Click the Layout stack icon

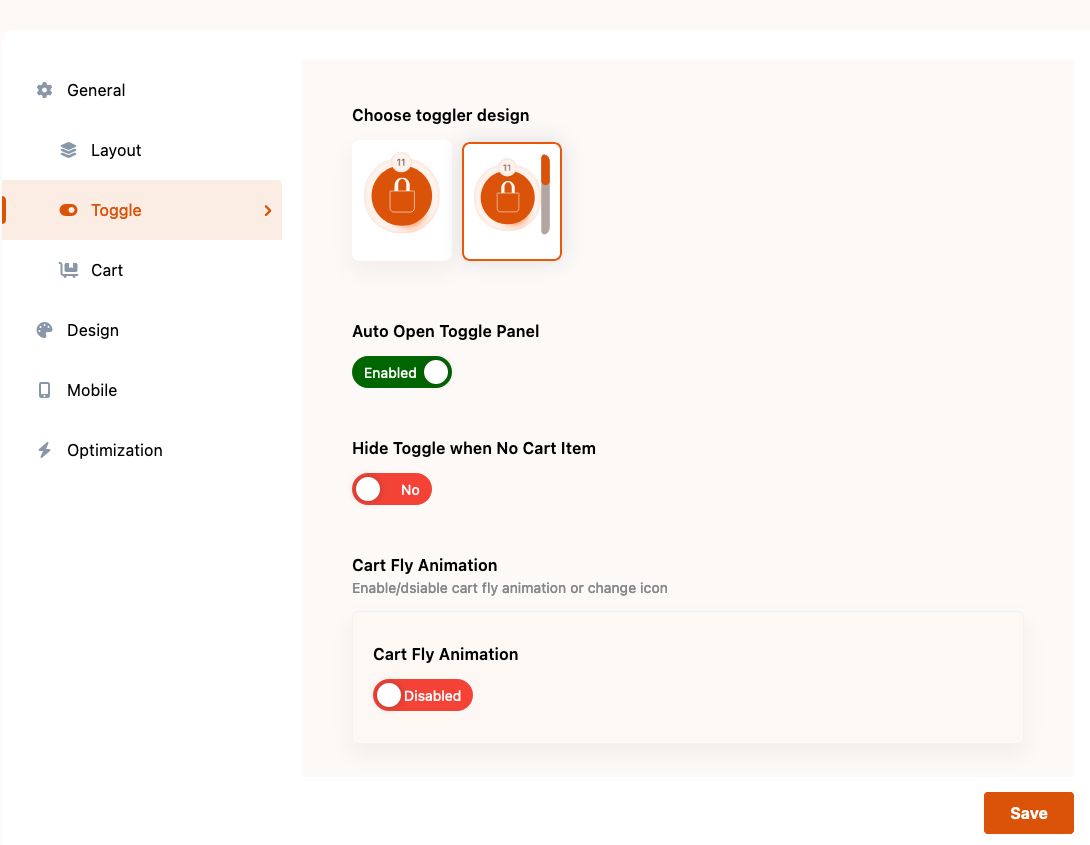[68, 150]
